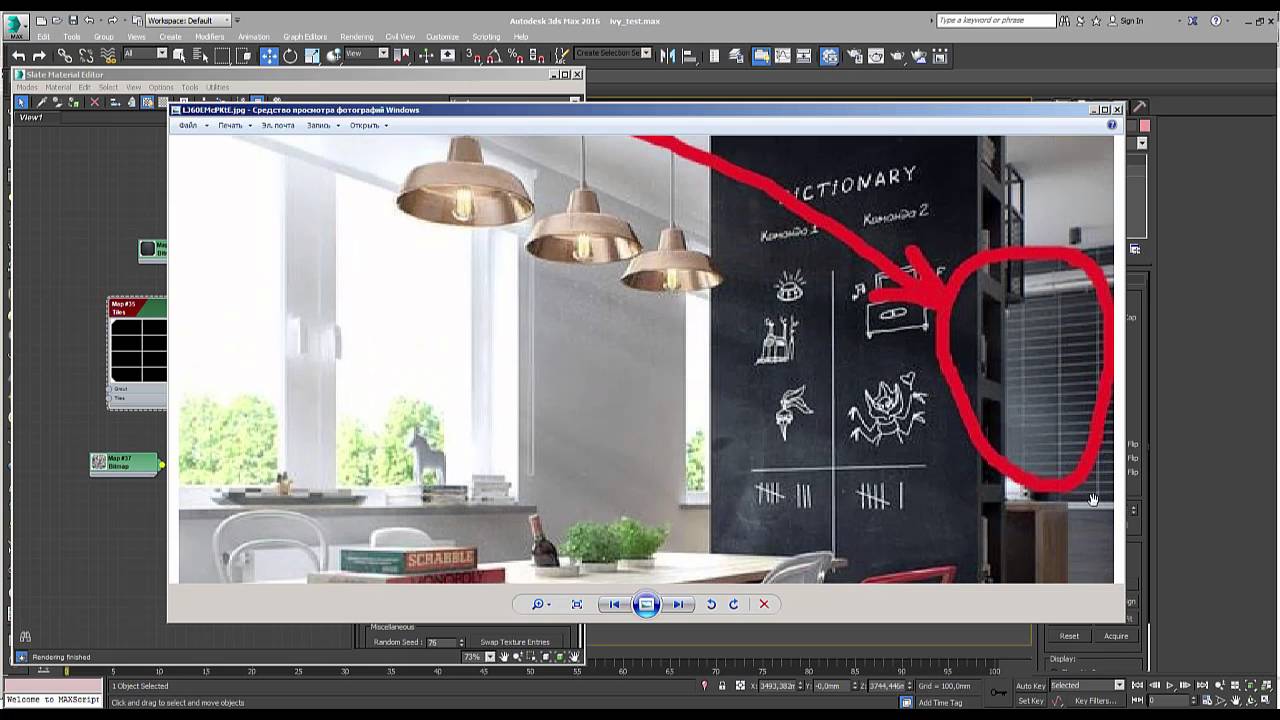This screenshot has height=720, width=1280.
Task: Toggle Auto Key animation mode
Action: point(1030,685)
